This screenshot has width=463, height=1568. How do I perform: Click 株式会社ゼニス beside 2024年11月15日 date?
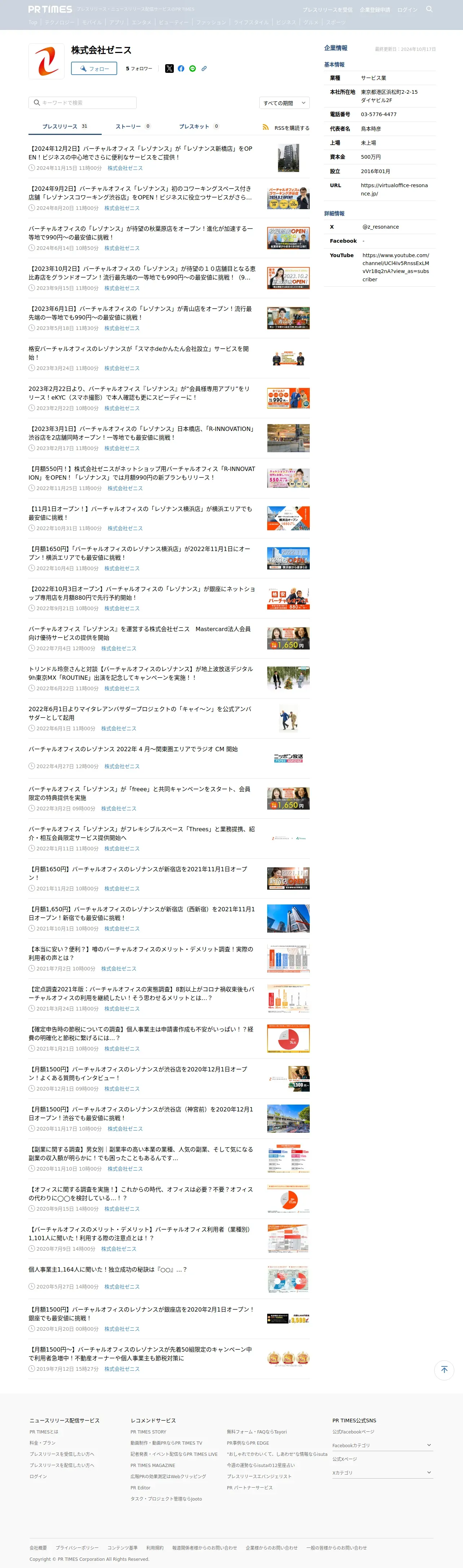125,168
